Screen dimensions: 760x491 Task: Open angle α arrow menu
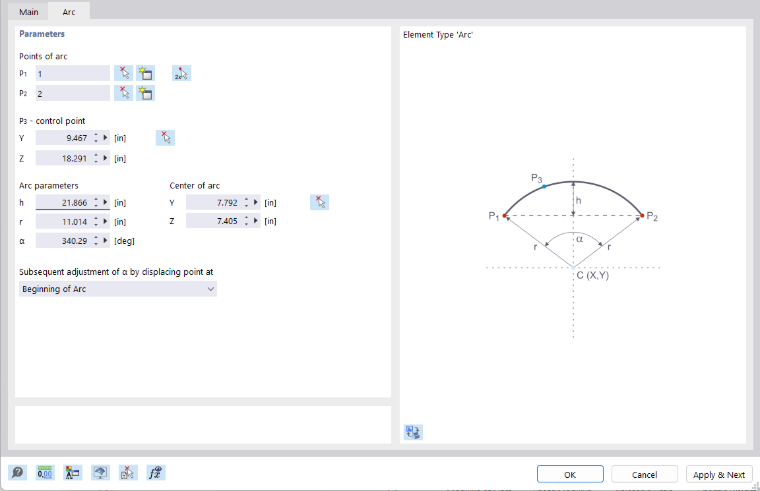(105, 241)
